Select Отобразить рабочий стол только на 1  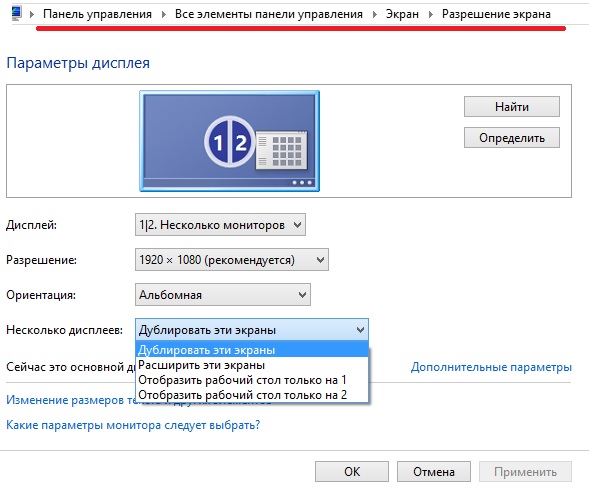pos(252,380)
